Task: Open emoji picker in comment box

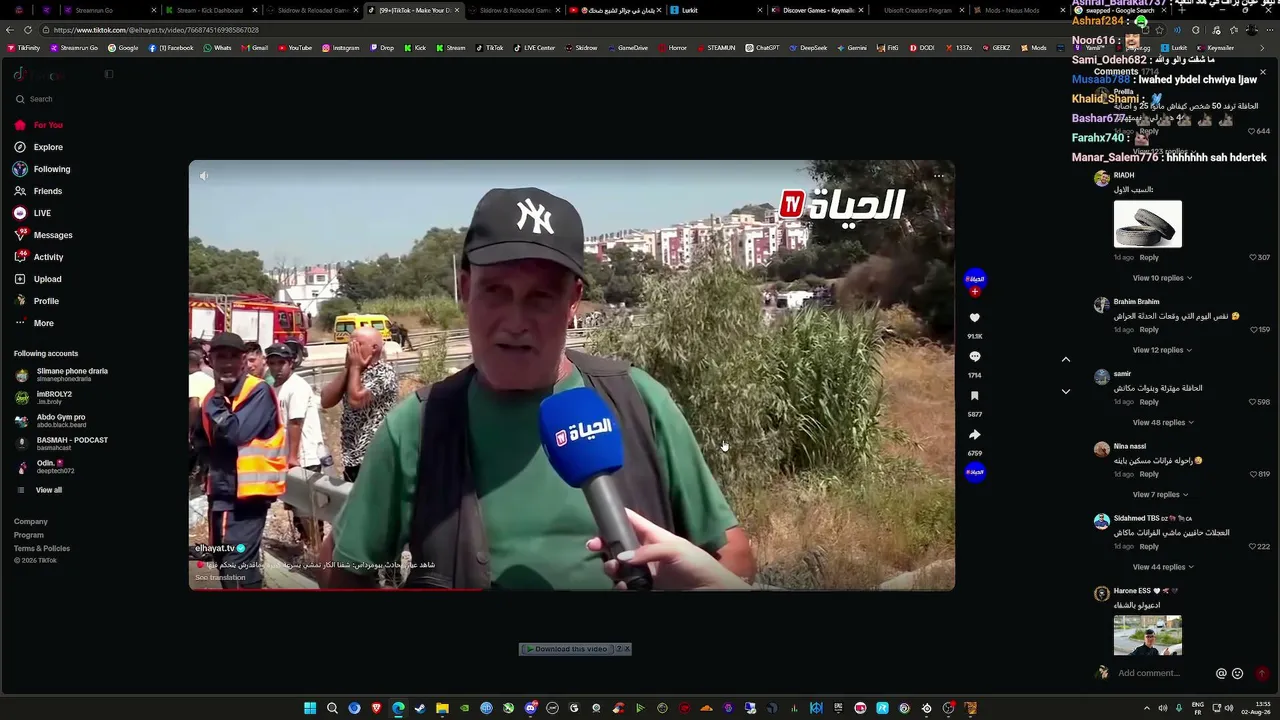Action: pos(1238,674)
